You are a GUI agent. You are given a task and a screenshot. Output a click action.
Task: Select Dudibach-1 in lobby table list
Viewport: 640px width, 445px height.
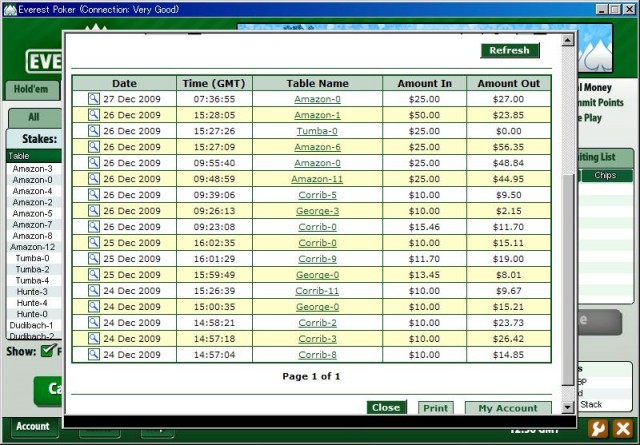(32, 325)
